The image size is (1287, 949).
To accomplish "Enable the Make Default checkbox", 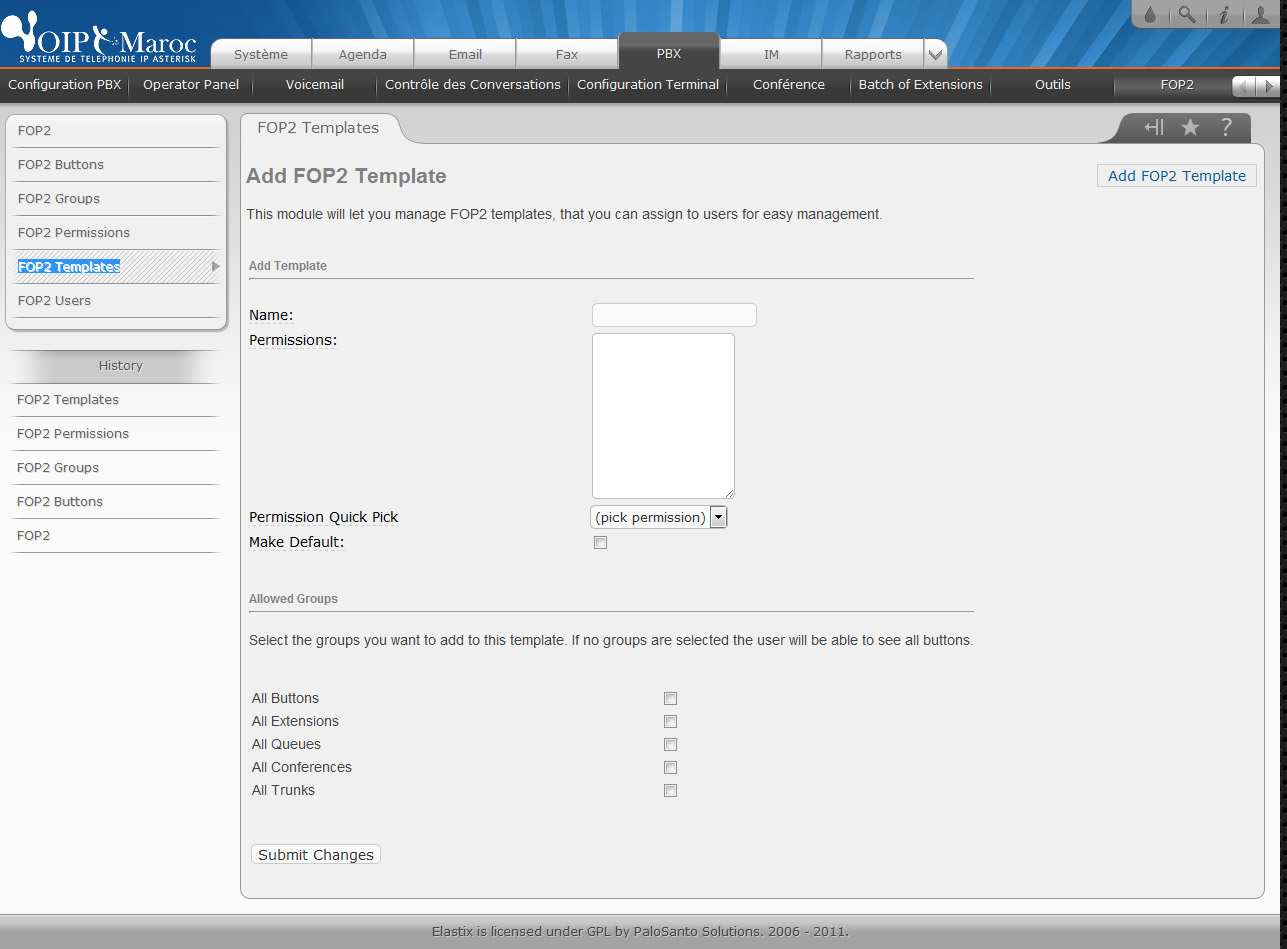I will point(600,543).
